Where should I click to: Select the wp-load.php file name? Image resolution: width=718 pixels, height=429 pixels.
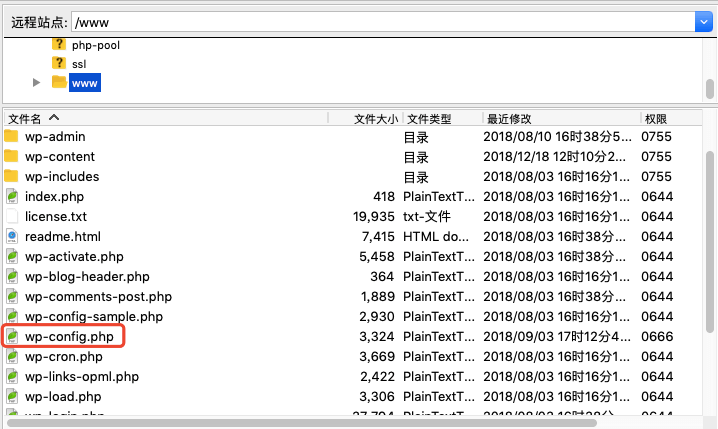click(x=63, y=397)
